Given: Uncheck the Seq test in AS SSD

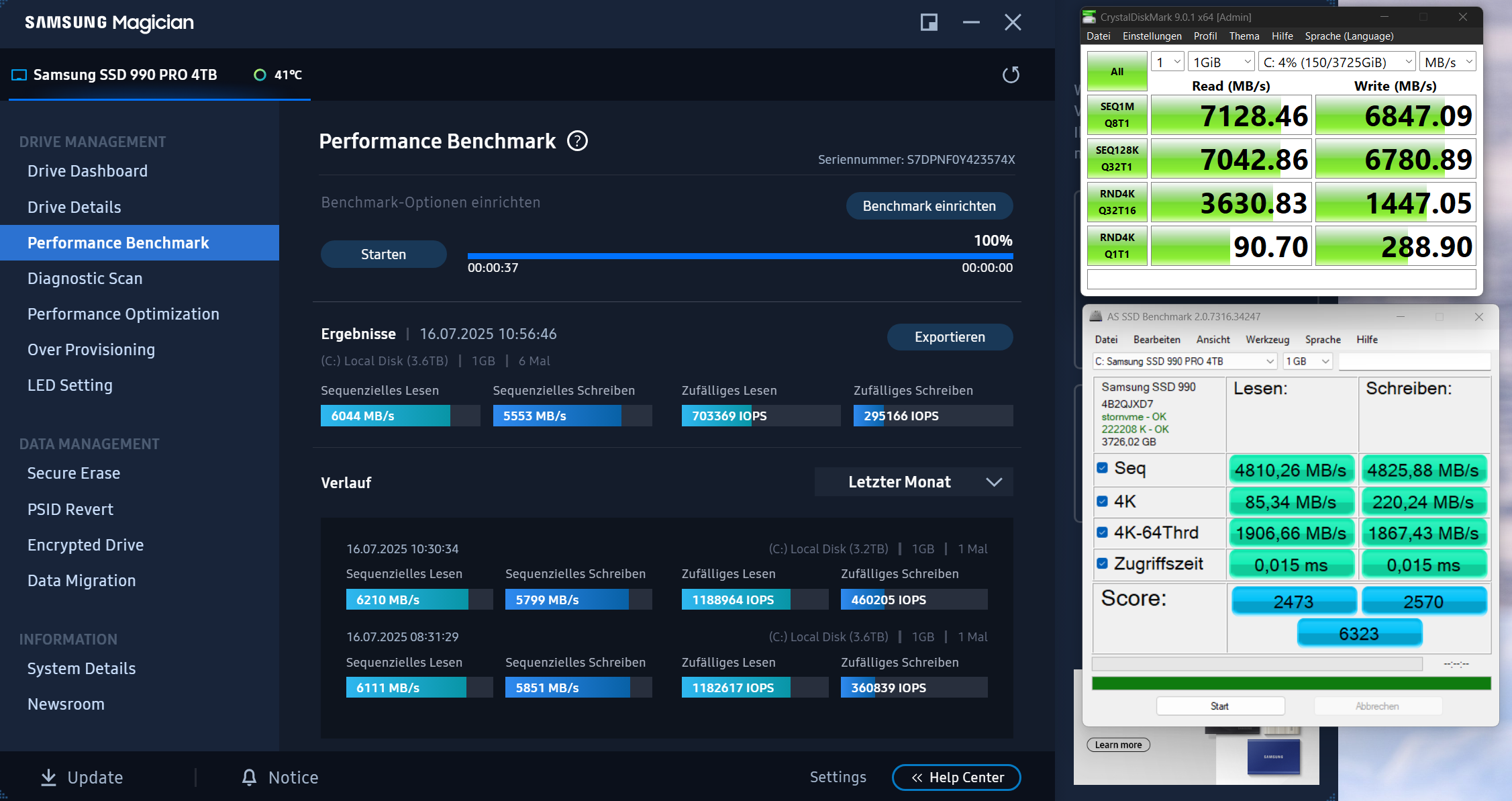Looking at the screenshot, I should pos(1102,469).
